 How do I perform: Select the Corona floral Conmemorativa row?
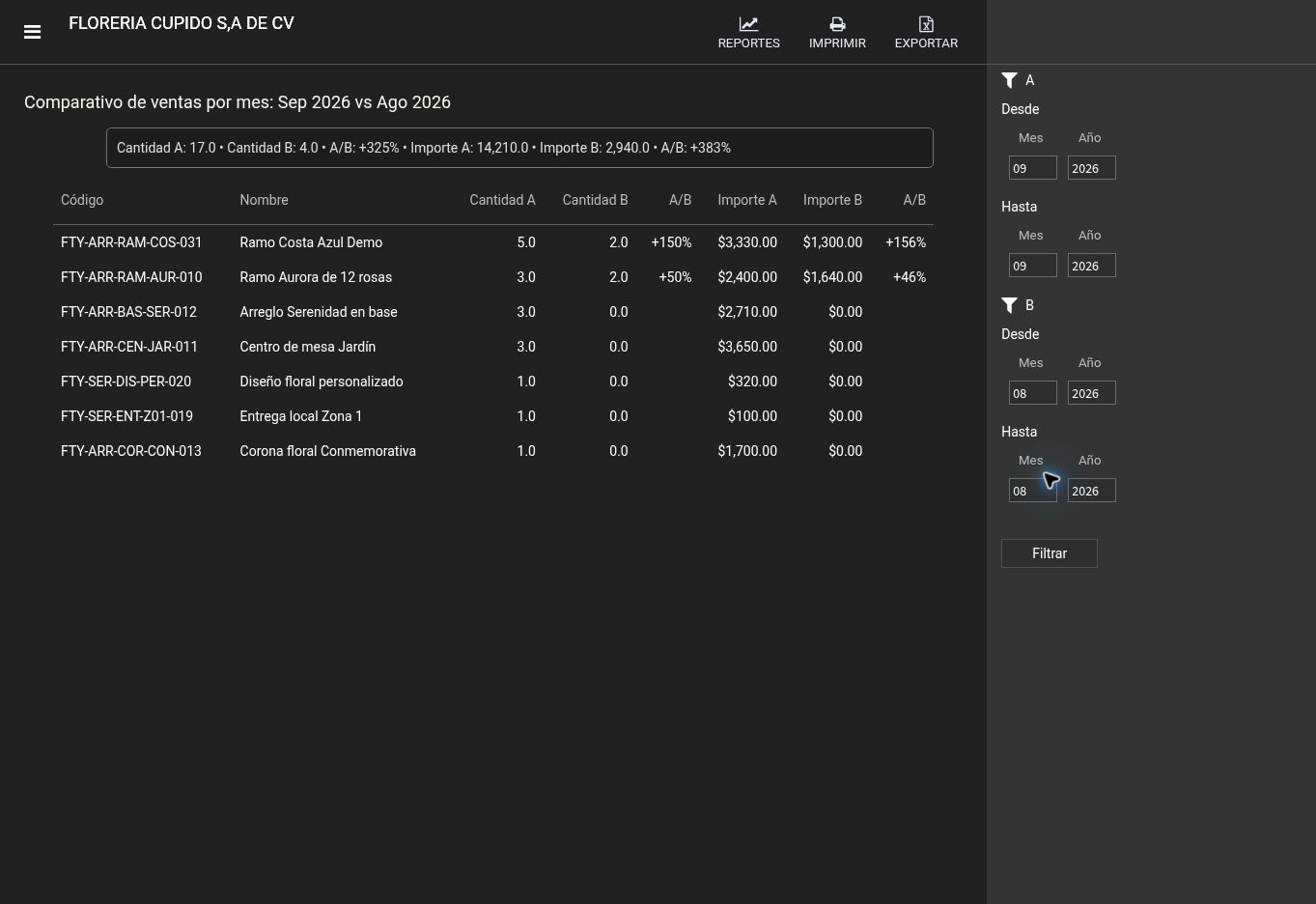(493, 451)
